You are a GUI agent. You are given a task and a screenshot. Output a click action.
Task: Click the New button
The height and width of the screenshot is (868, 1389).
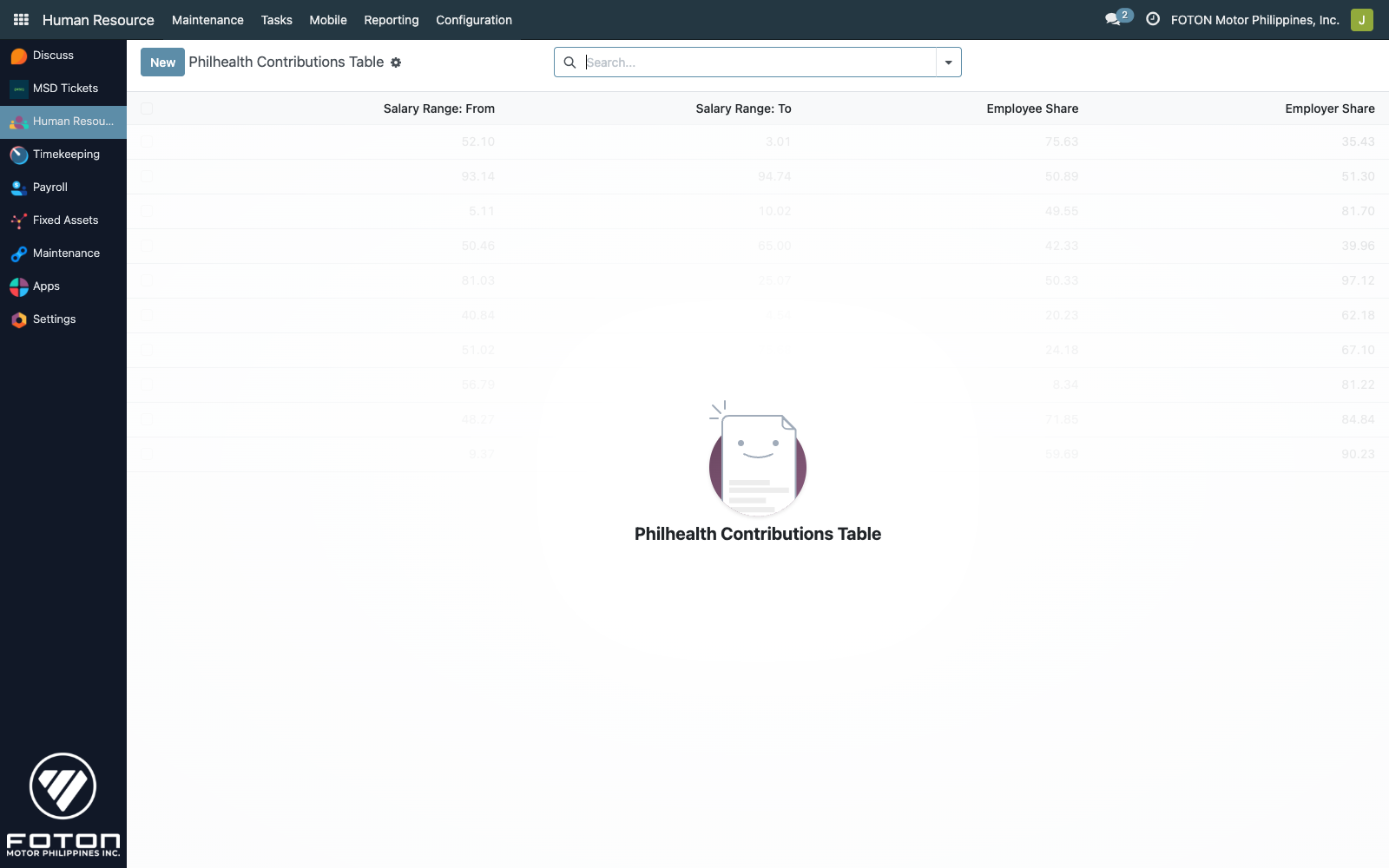[162, 62]
